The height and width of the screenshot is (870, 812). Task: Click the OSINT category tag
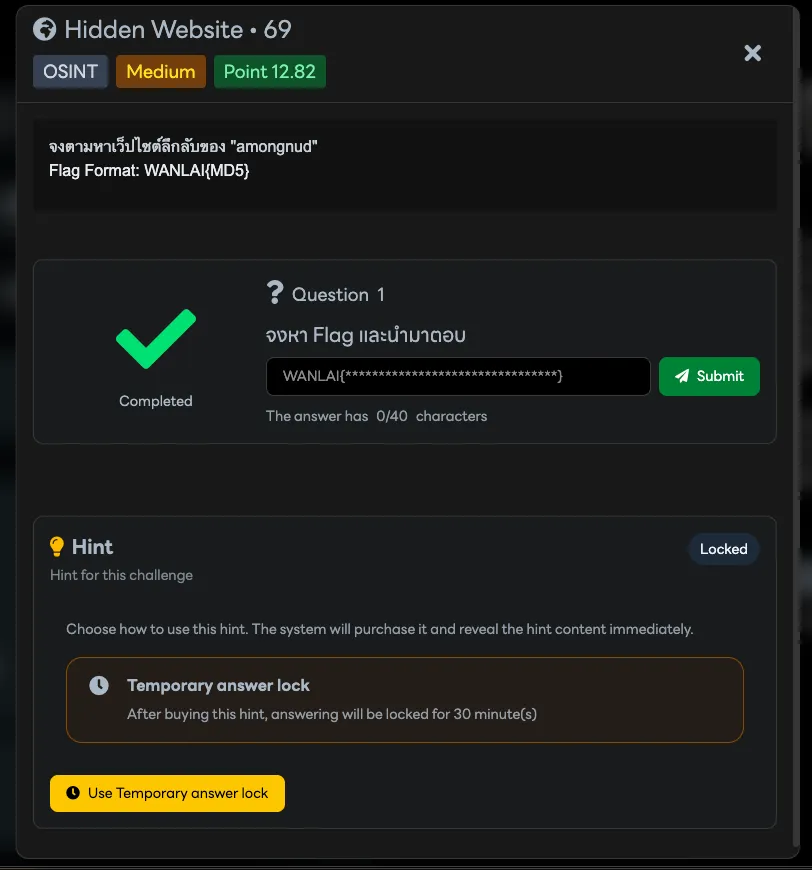pos(70,72)
